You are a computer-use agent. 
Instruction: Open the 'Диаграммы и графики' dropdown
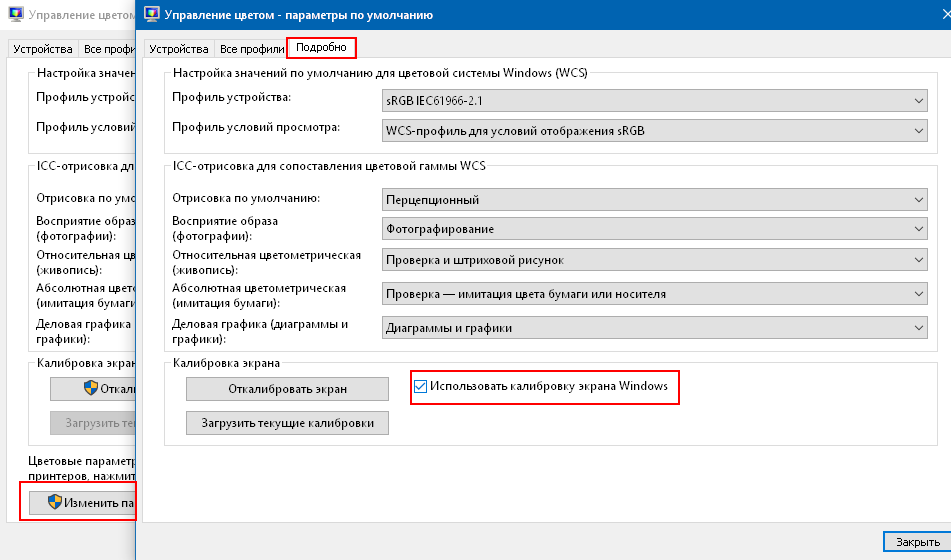[x=655, y=328]
